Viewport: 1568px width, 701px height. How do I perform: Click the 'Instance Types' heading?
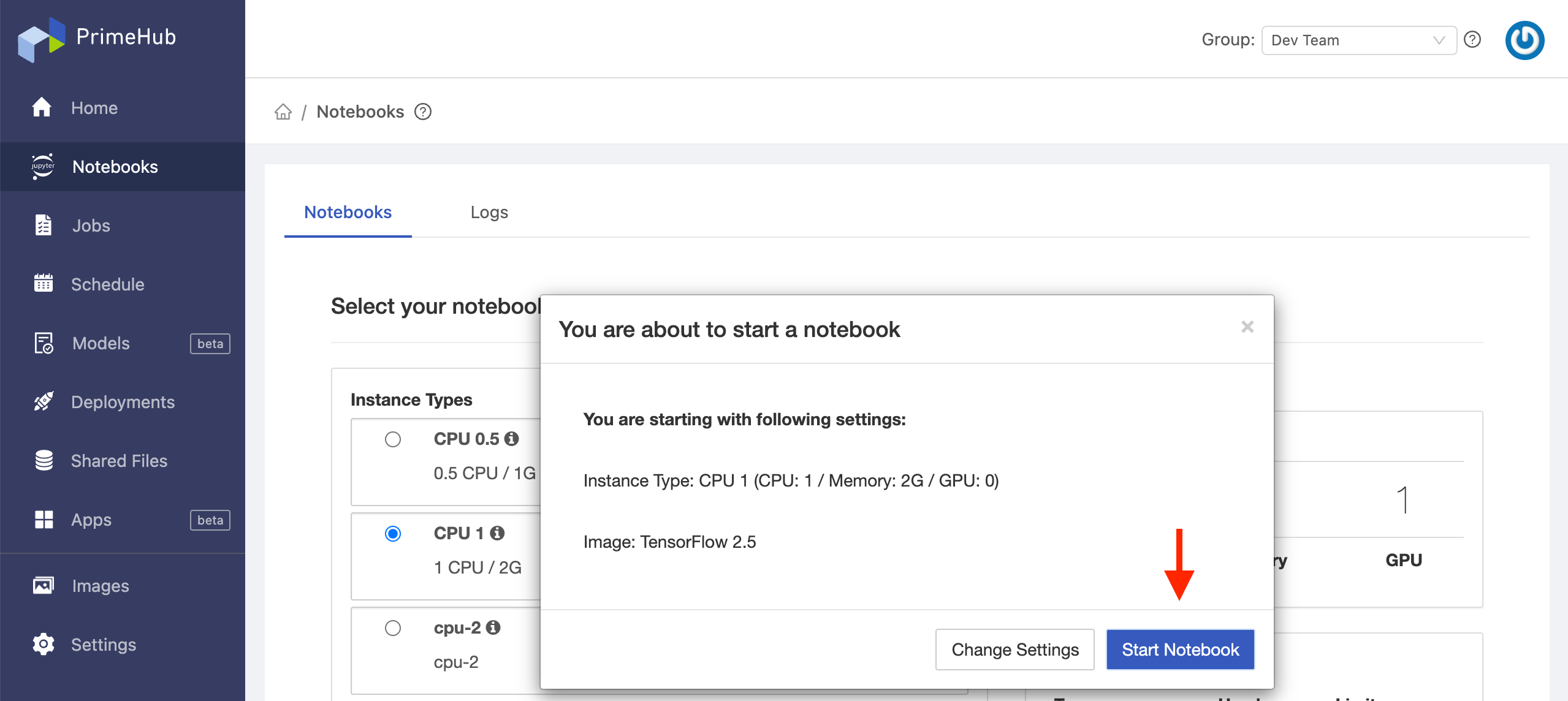tap(411, 400)
